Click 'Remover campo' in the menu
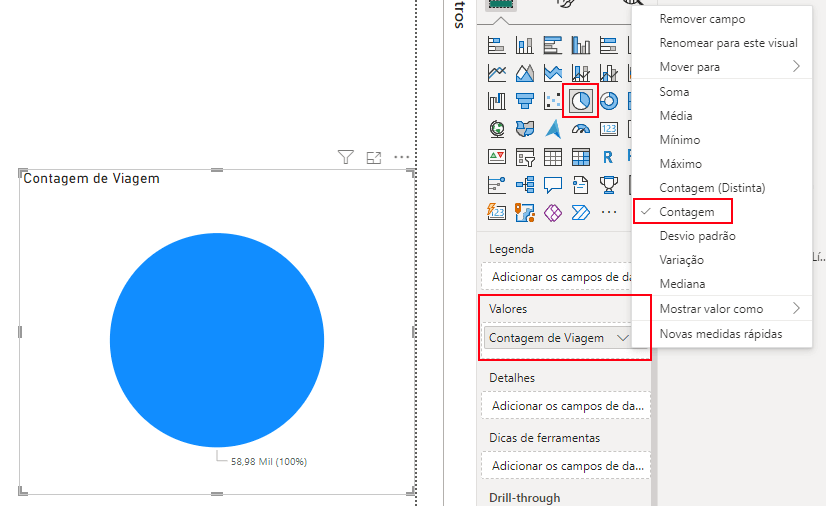This screenshot has height=506, width=826. point(702,19)
